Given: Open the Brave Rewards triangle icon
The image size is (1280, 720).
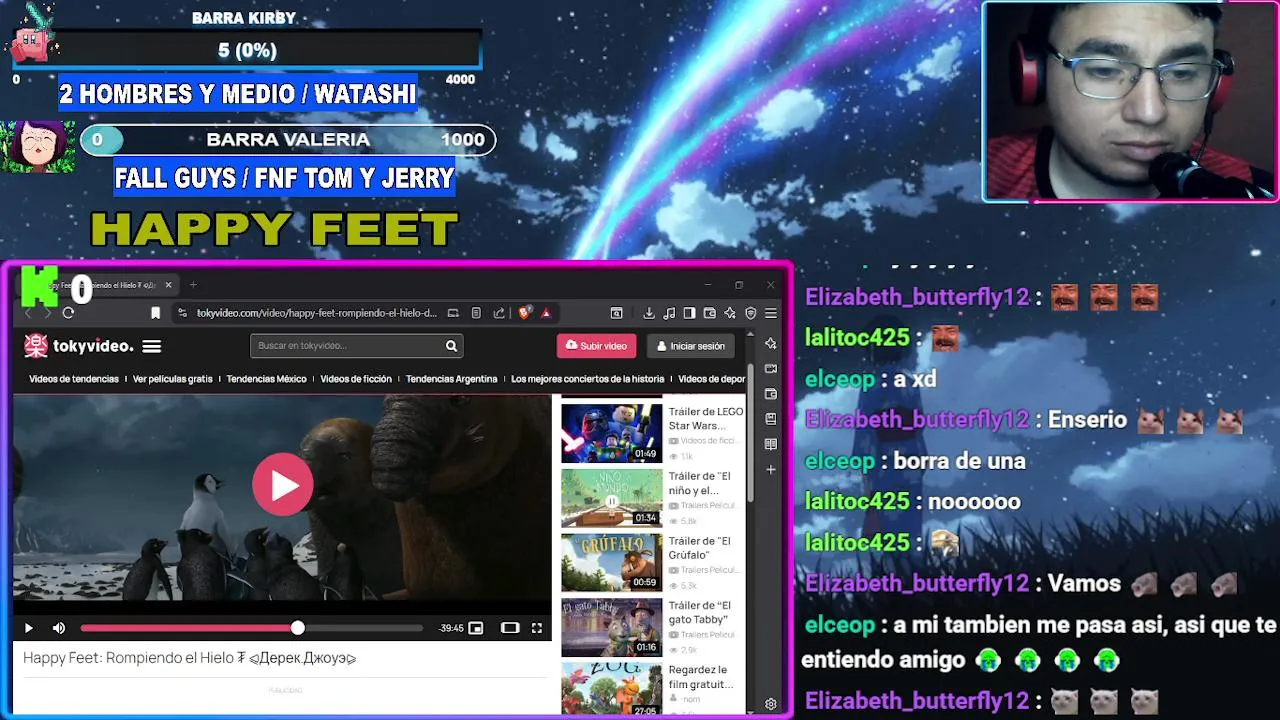Looking at the screenshot, I should [546, 313].
